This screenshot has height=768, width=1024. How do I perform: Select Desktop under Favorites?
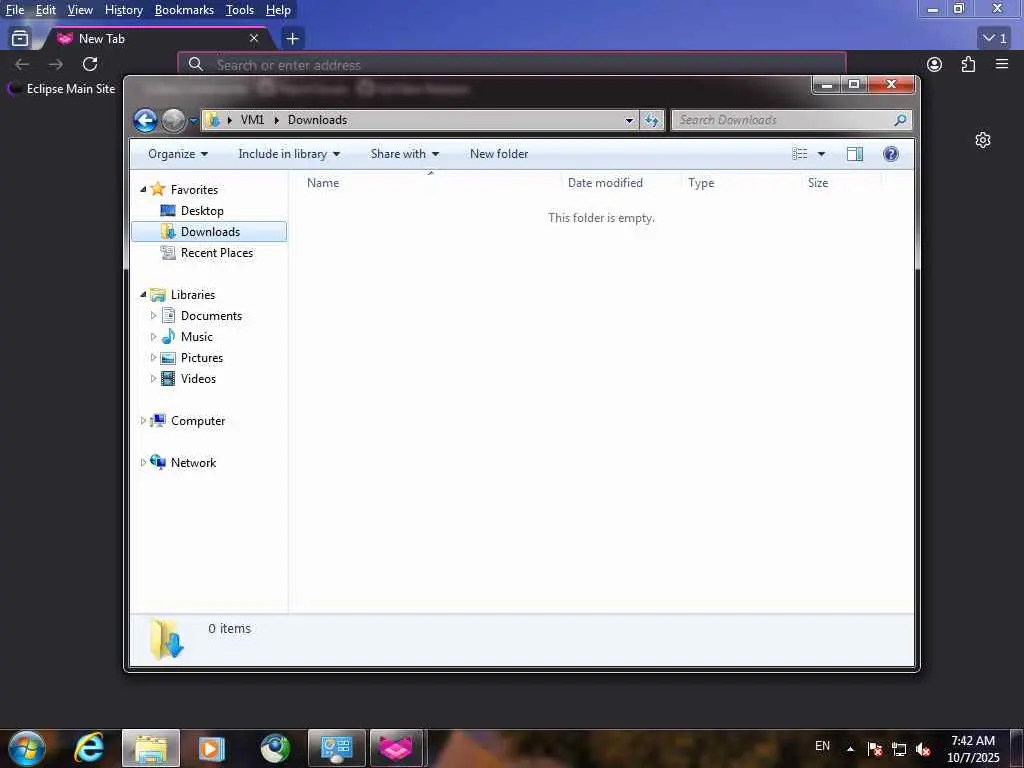point(202,211)
